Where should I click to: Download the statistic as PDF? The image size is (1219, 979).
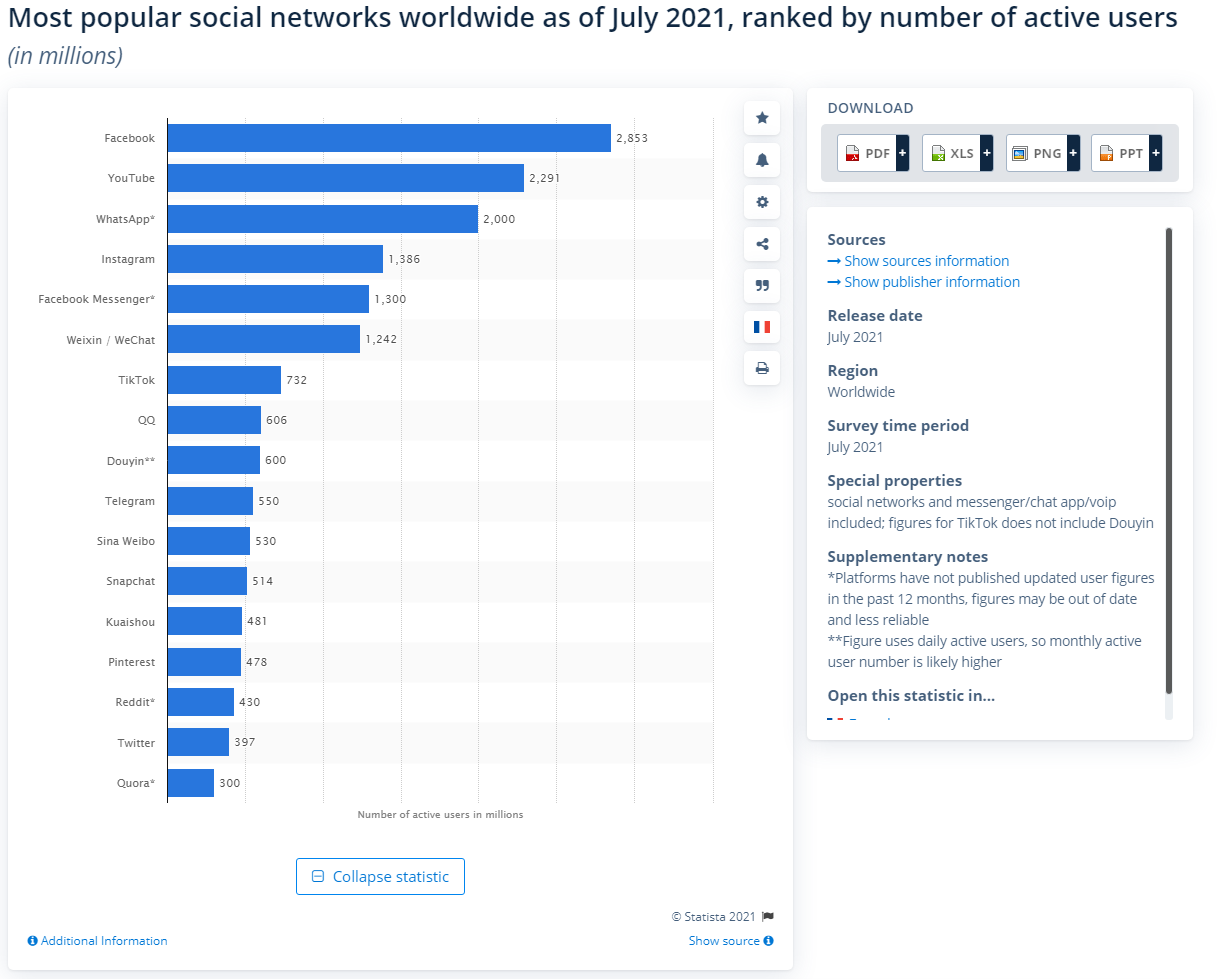pos(867,152)
